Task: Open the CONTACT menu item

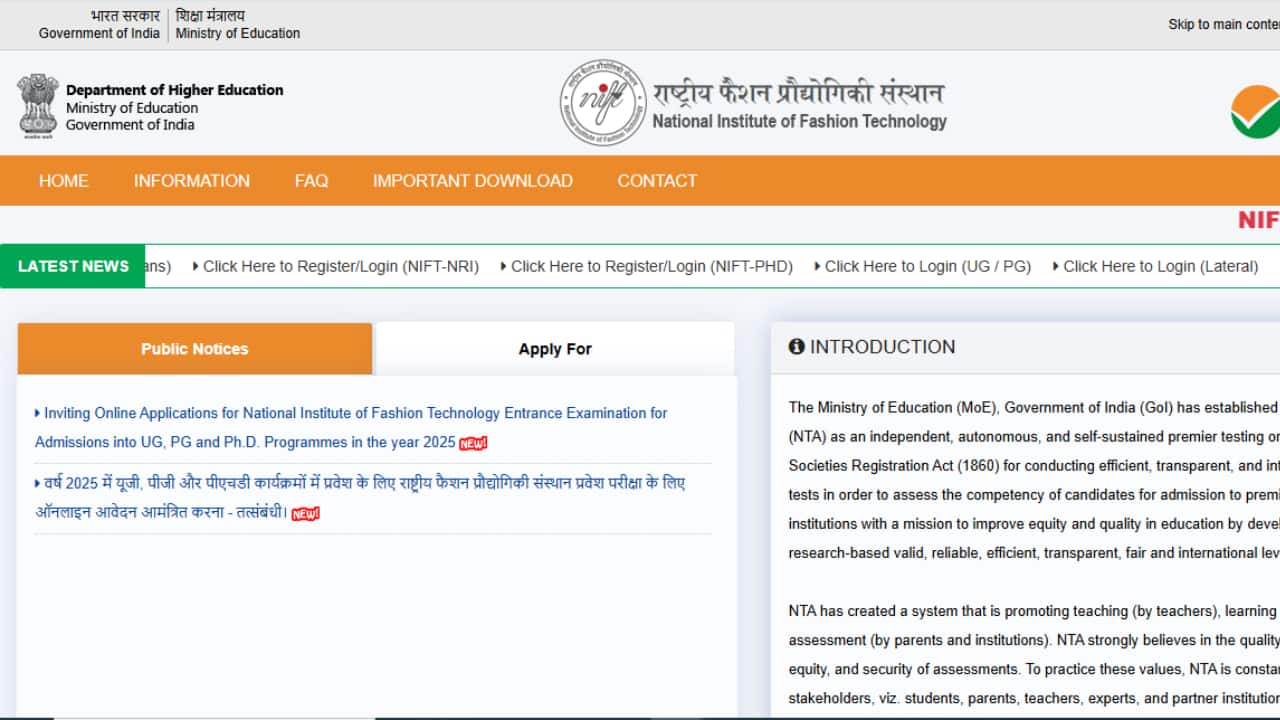Action: [x=657, y=180]
